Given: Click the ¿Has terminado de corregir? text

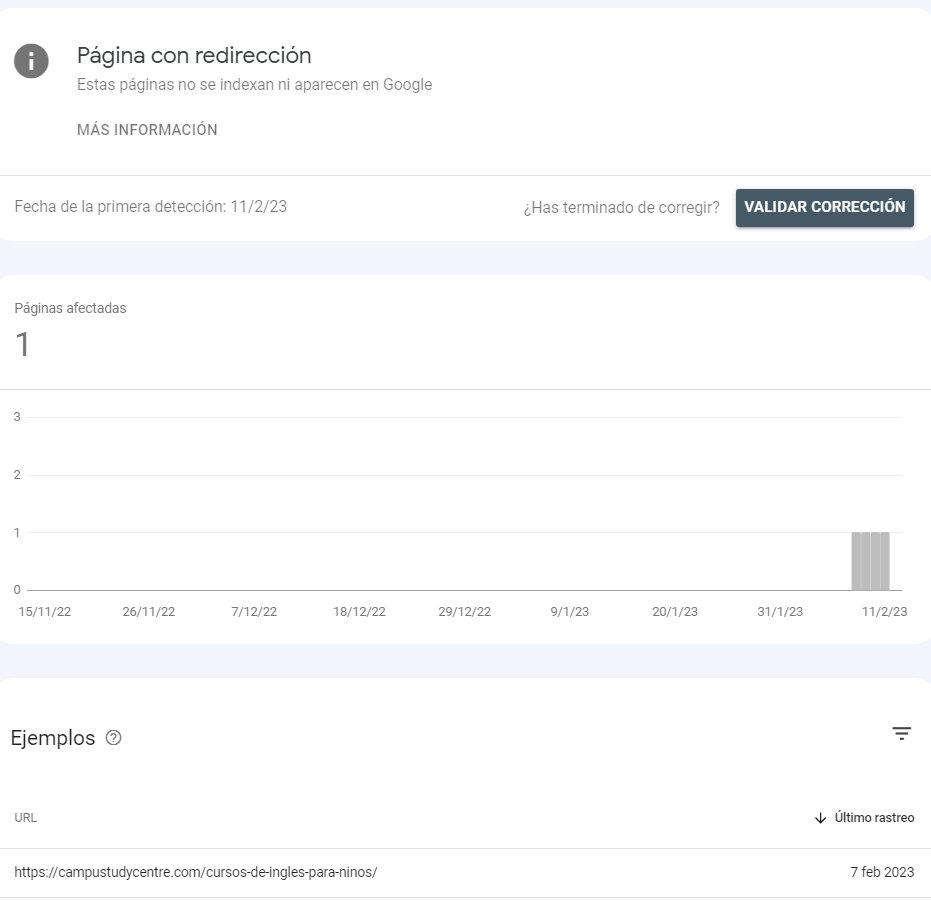Looking at the screenshot, I should [x=621, y=207].
